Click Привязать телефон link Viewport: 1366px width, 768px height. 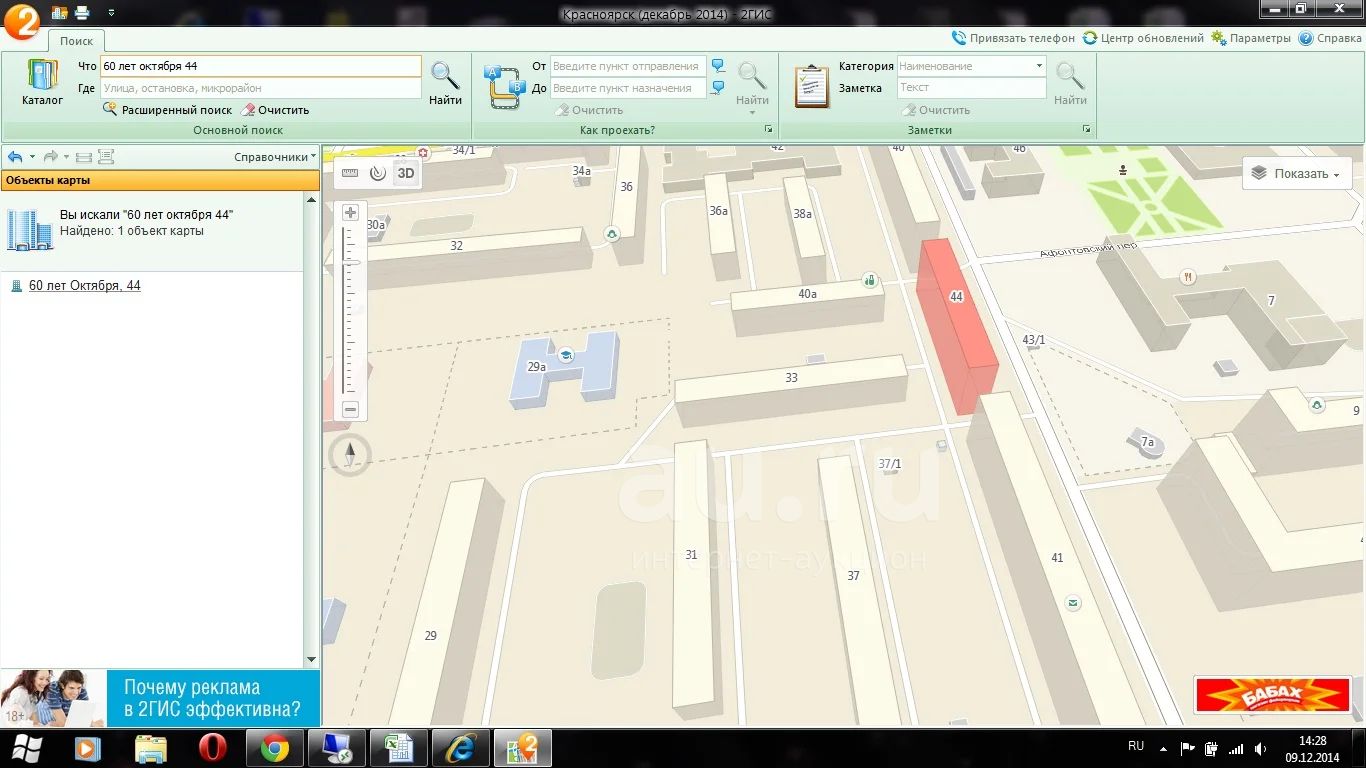tap(1013, 38)
